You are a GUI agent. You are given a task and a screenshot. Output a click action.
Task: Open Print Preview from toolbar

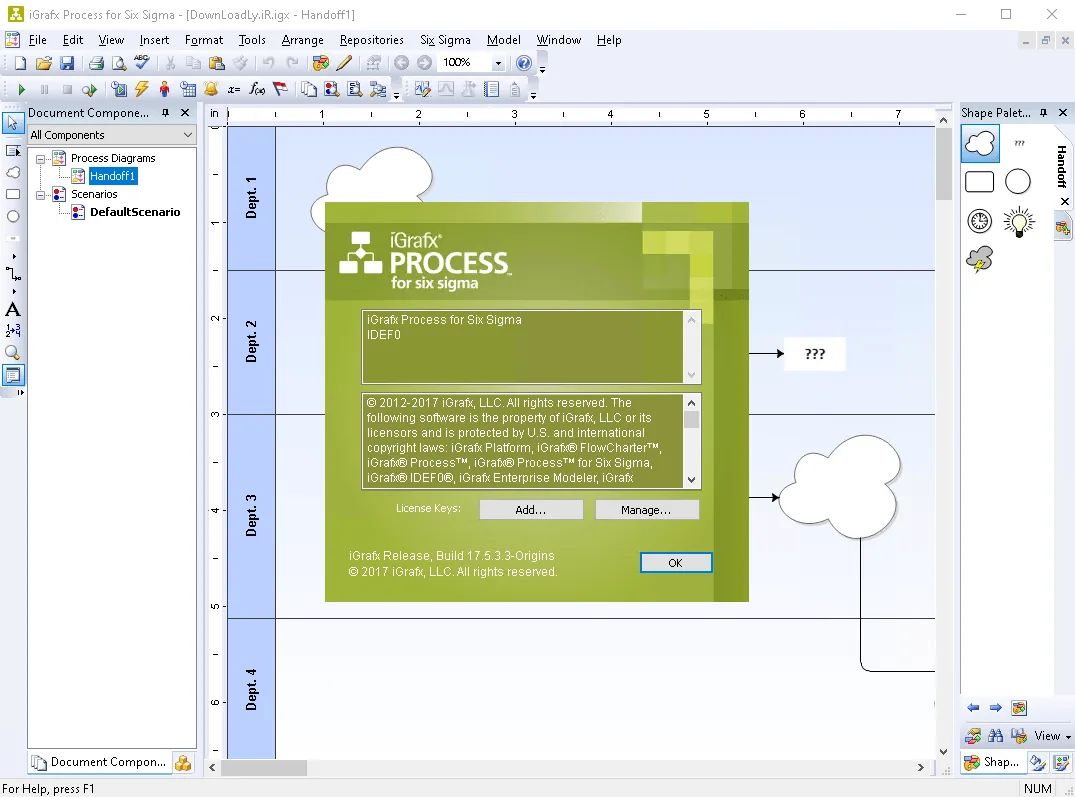pyautogui.click(x=119, y=63)
